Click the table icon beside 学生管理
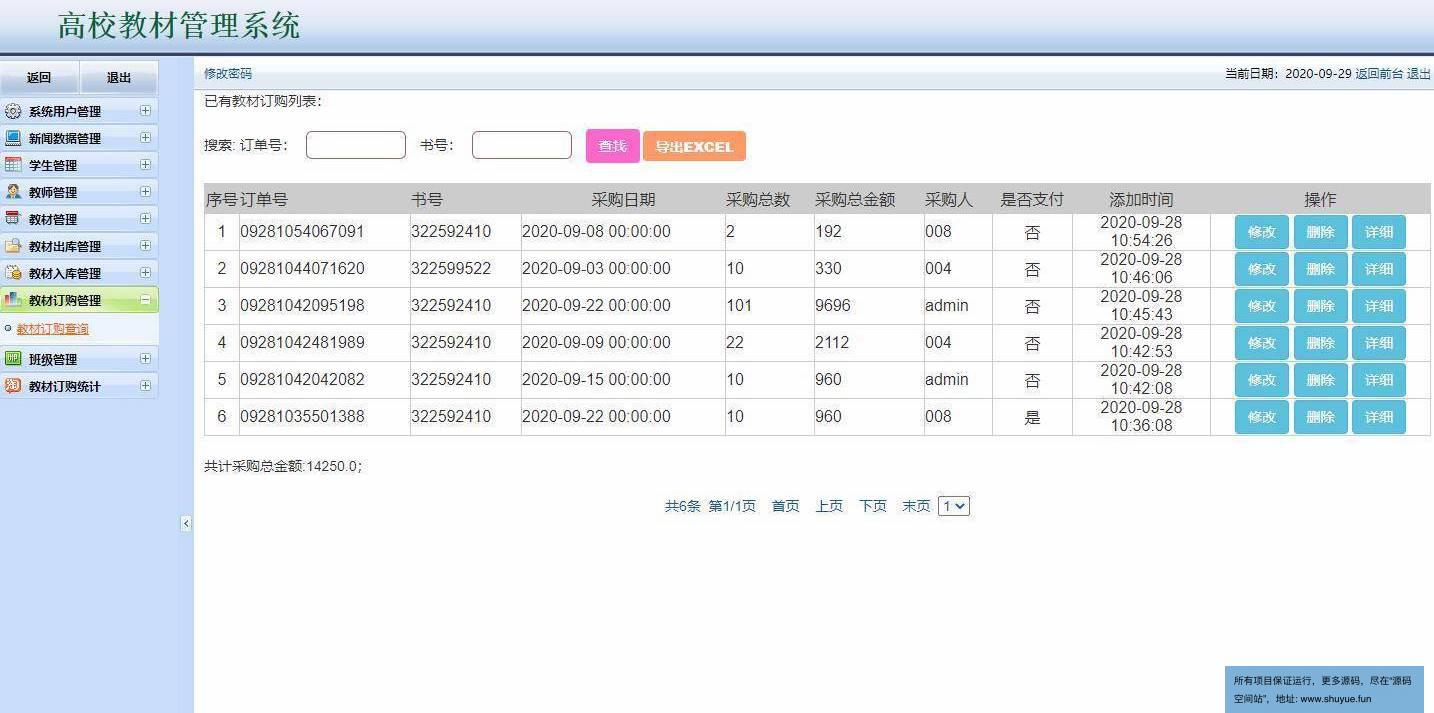Screen dimensions: 1434x713 point(13,165)
